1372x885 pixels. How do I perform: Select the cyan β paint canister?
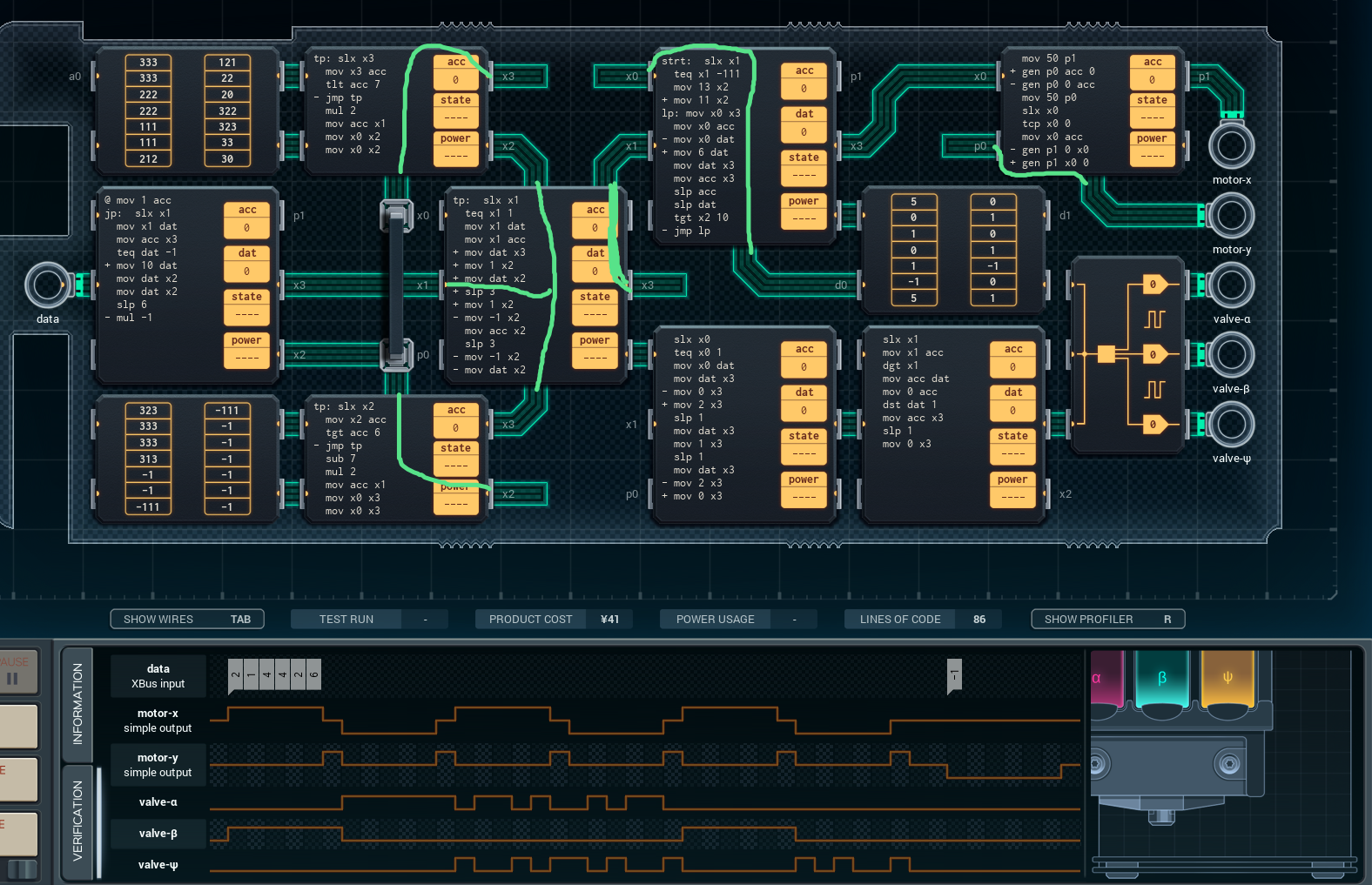tap(1162, 679)
